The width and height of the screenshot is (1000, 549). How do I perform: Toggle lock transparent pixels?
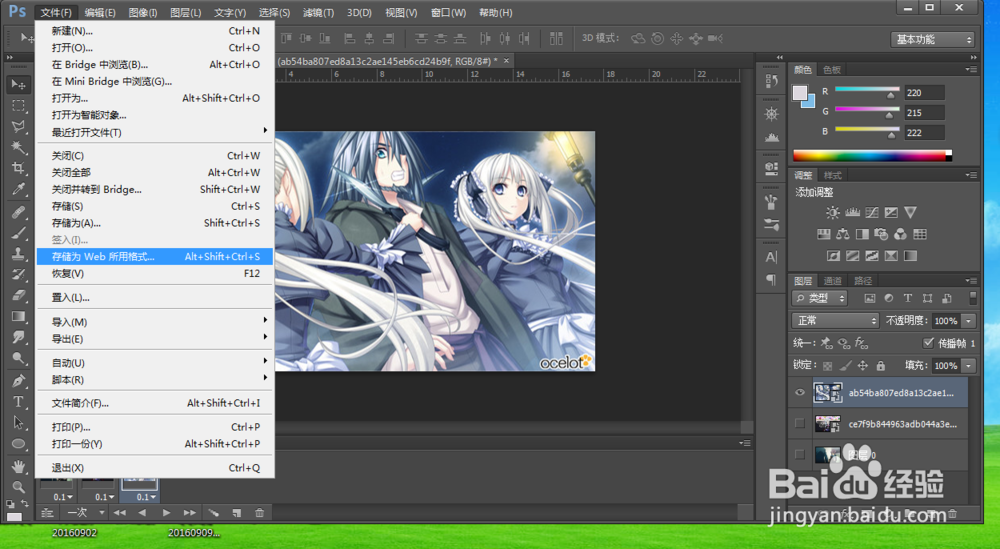click(x=827, y=365)
